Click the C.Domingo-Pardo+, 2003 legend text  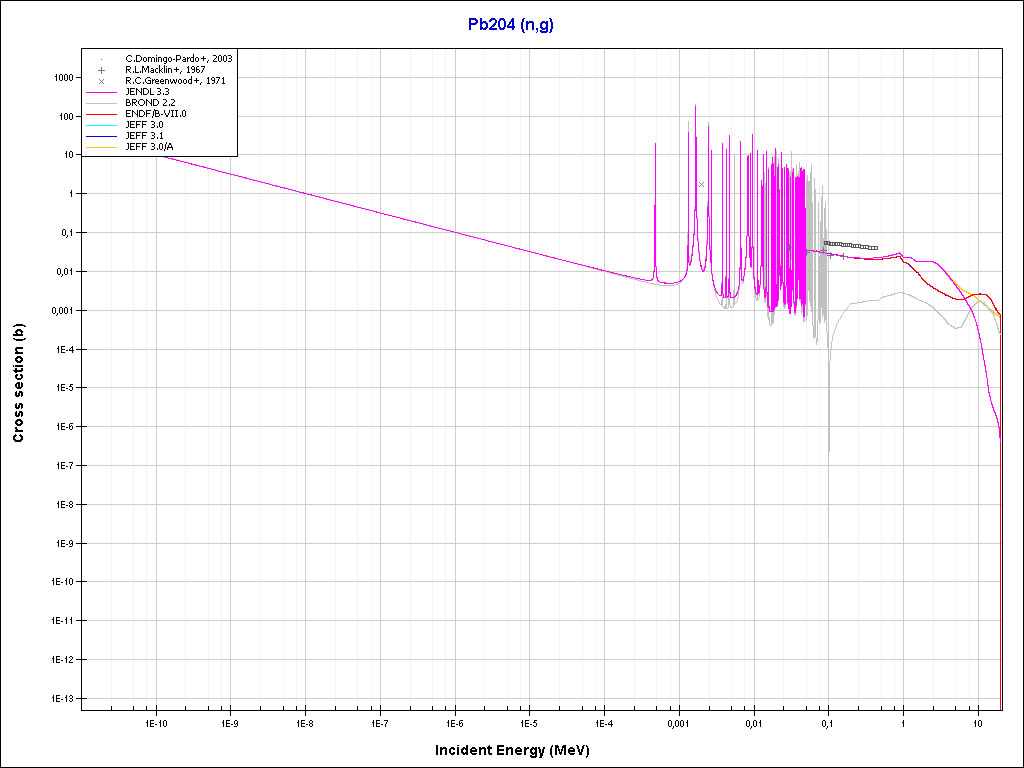point(179,59)
